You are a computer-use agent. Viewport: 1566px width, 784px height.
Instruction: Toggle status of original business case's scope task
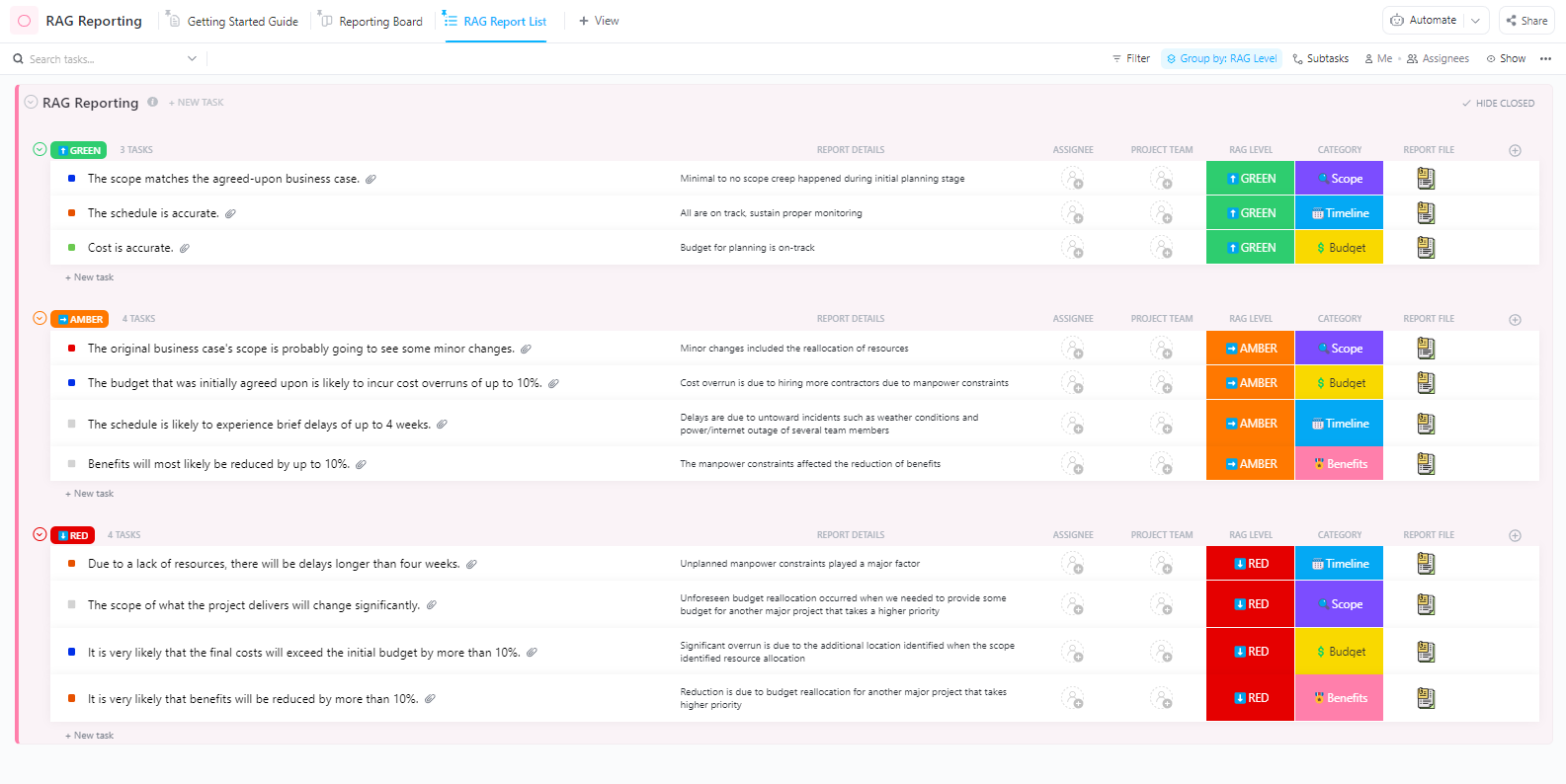click(x=71, y=349)
